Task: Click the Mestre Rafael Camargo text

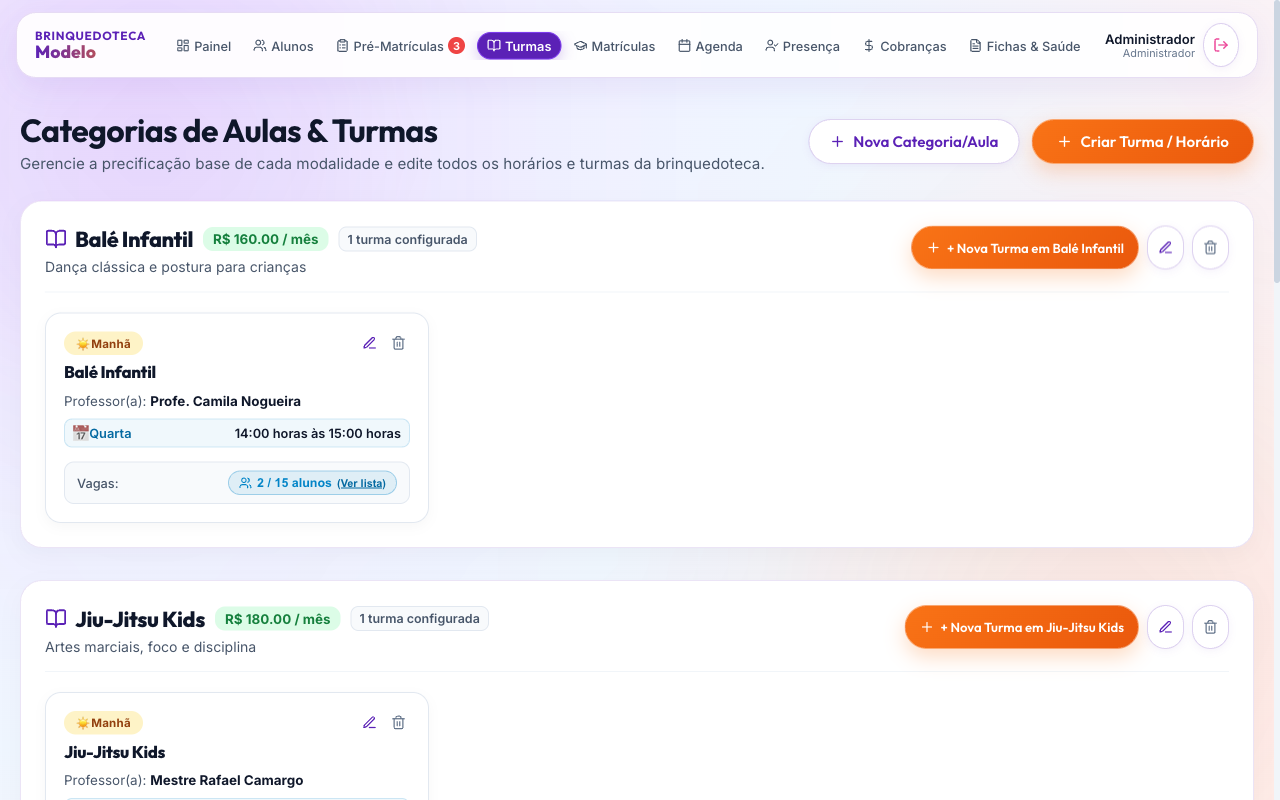Action: 227,780
